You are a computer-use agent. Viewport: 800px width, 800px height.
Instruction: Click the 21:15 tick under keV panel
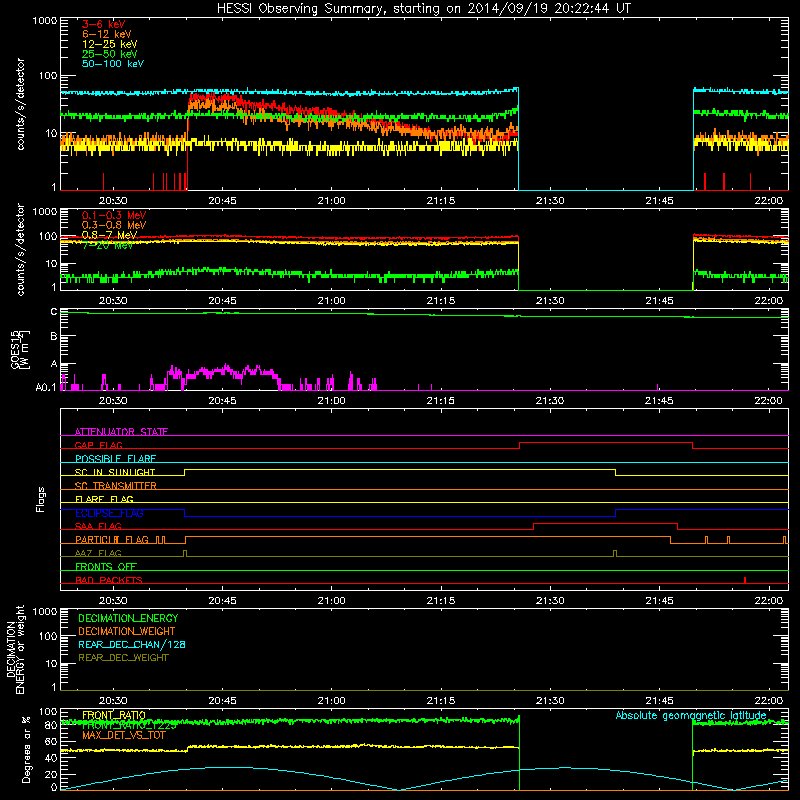pyautogui.click(x=441, y=201)
